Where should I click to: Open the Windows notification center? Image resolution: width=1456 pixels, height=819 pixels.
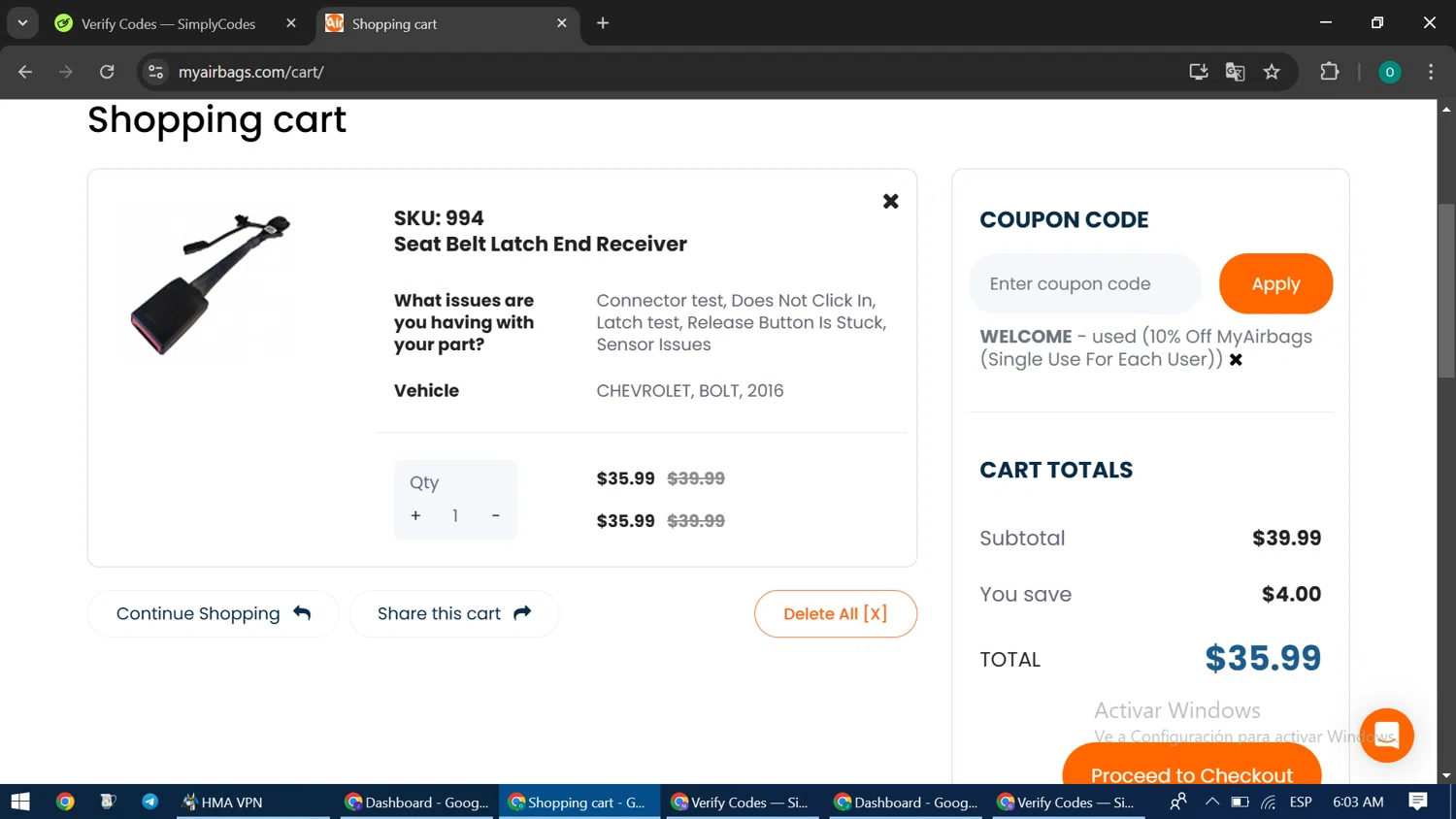1418,802
